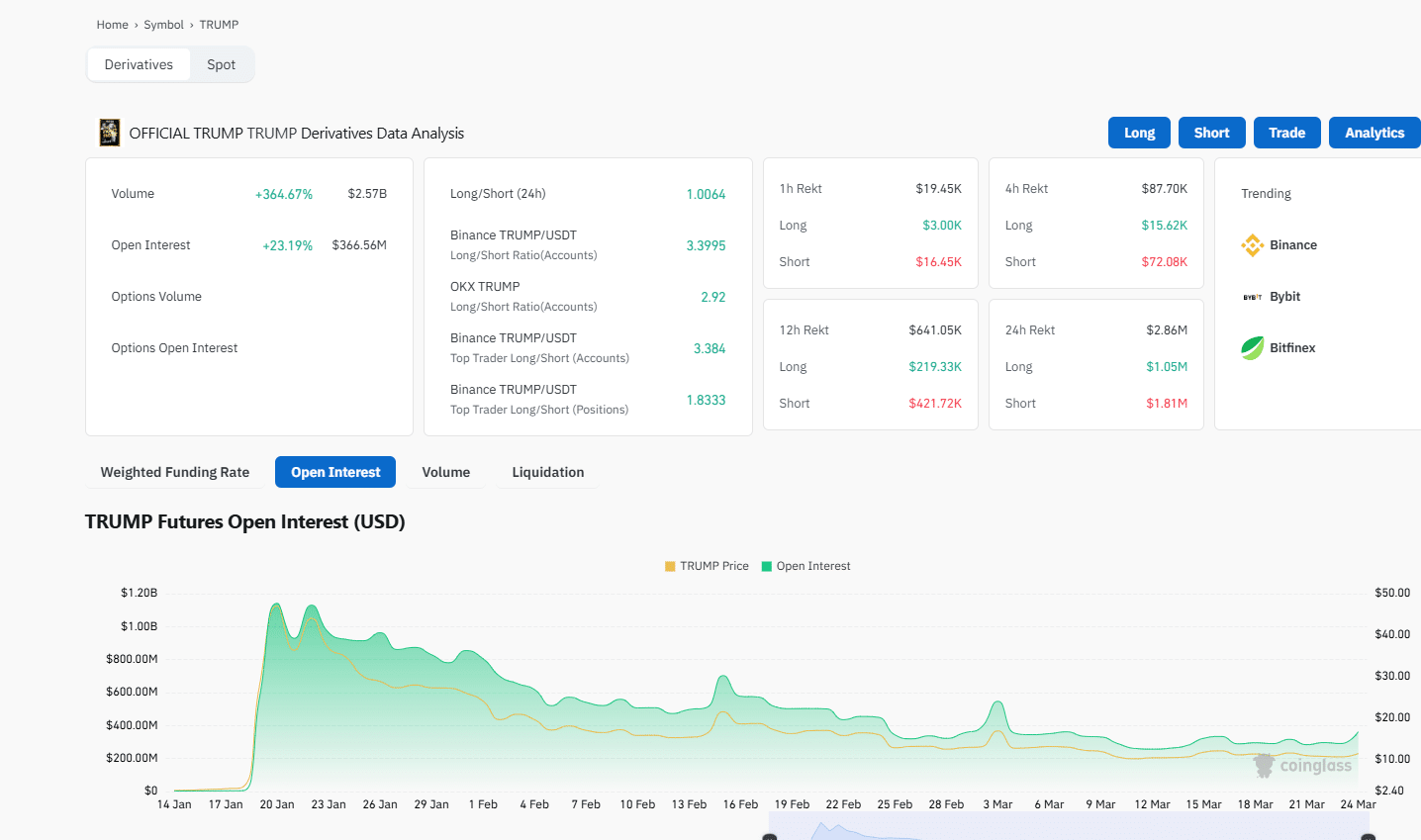Click the Volume change +364.67%

[284, 194]
